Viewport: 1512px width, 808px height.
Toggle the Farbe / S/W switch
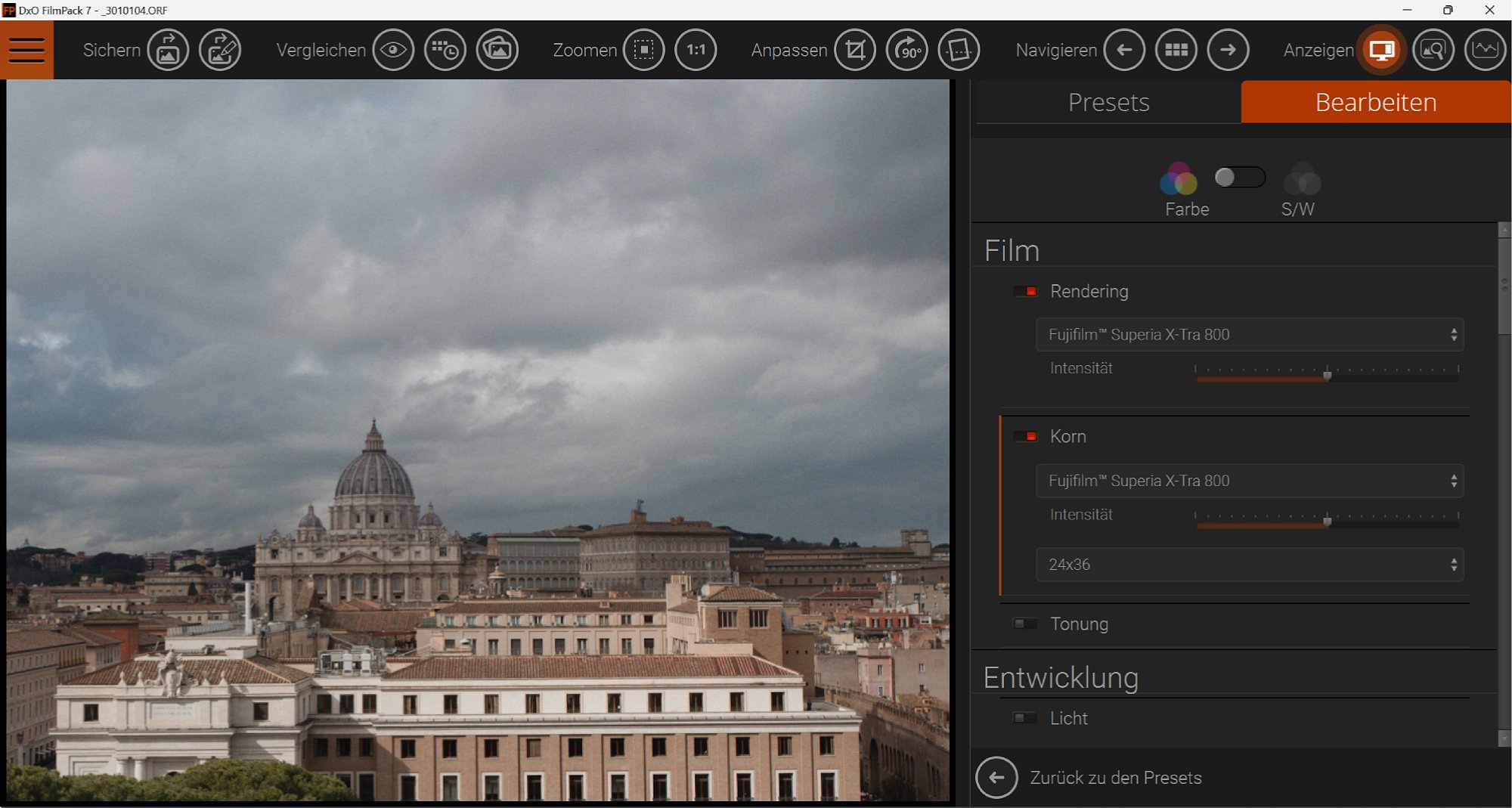coord(1239,178)
